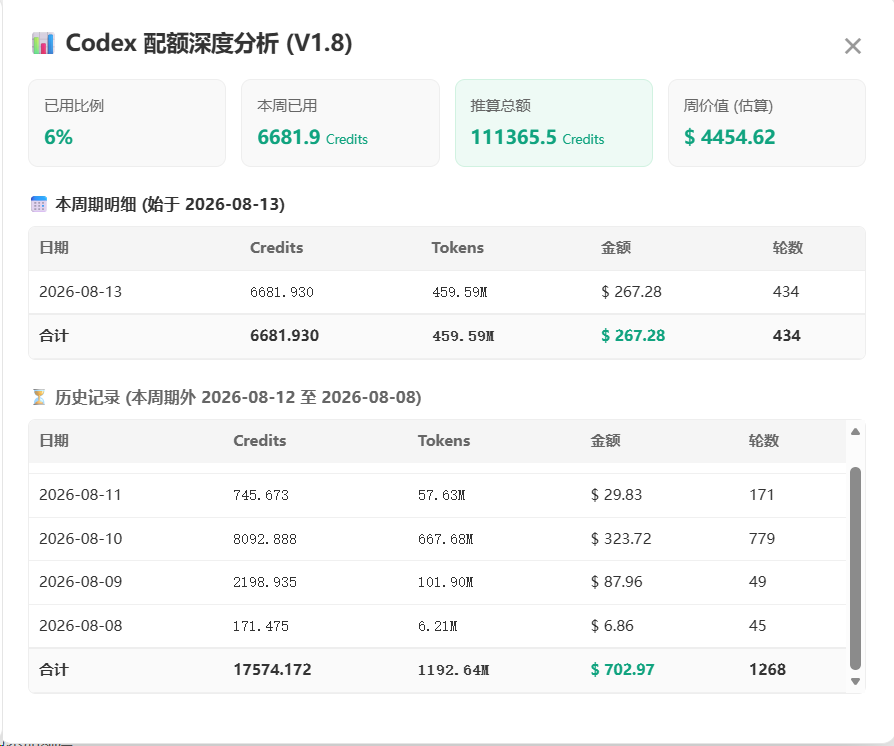Screen dimensions: 894x746
Task: Click the 日期 header in the current-period table
Action: coord(54,248)
